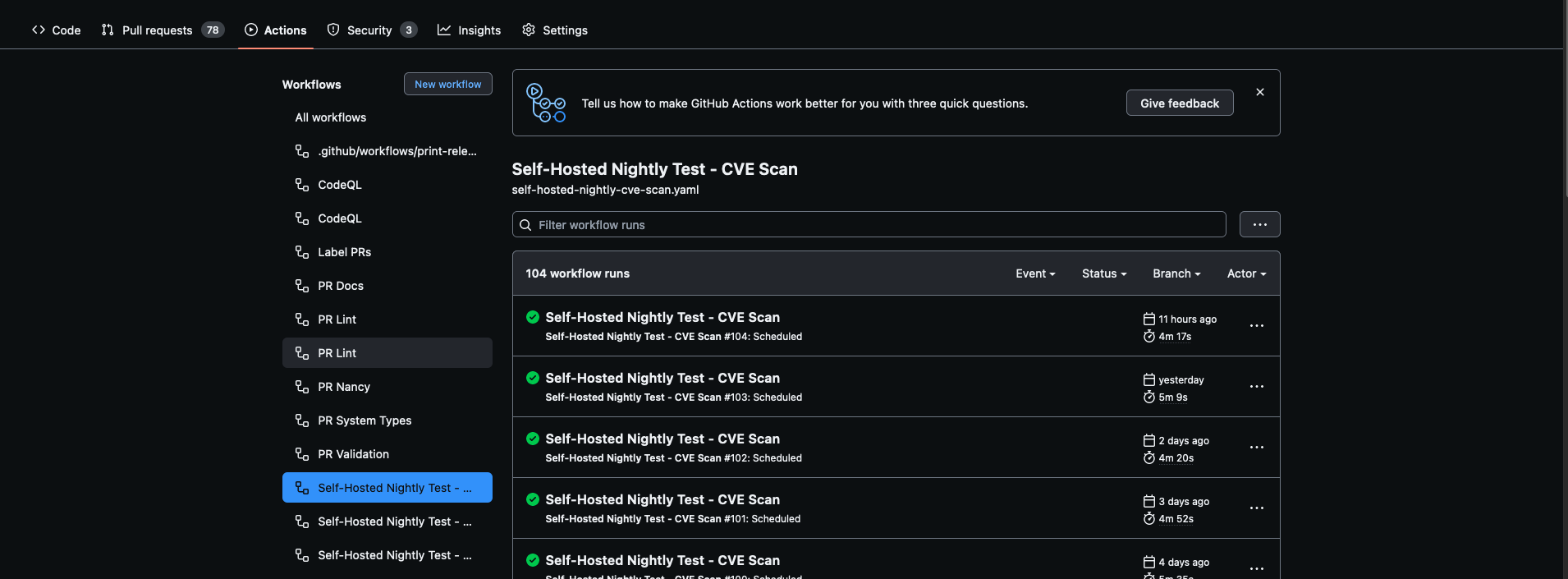Open run #101 CVE Scan title link
Screen dimensions: 1568x579
[663, 499]
